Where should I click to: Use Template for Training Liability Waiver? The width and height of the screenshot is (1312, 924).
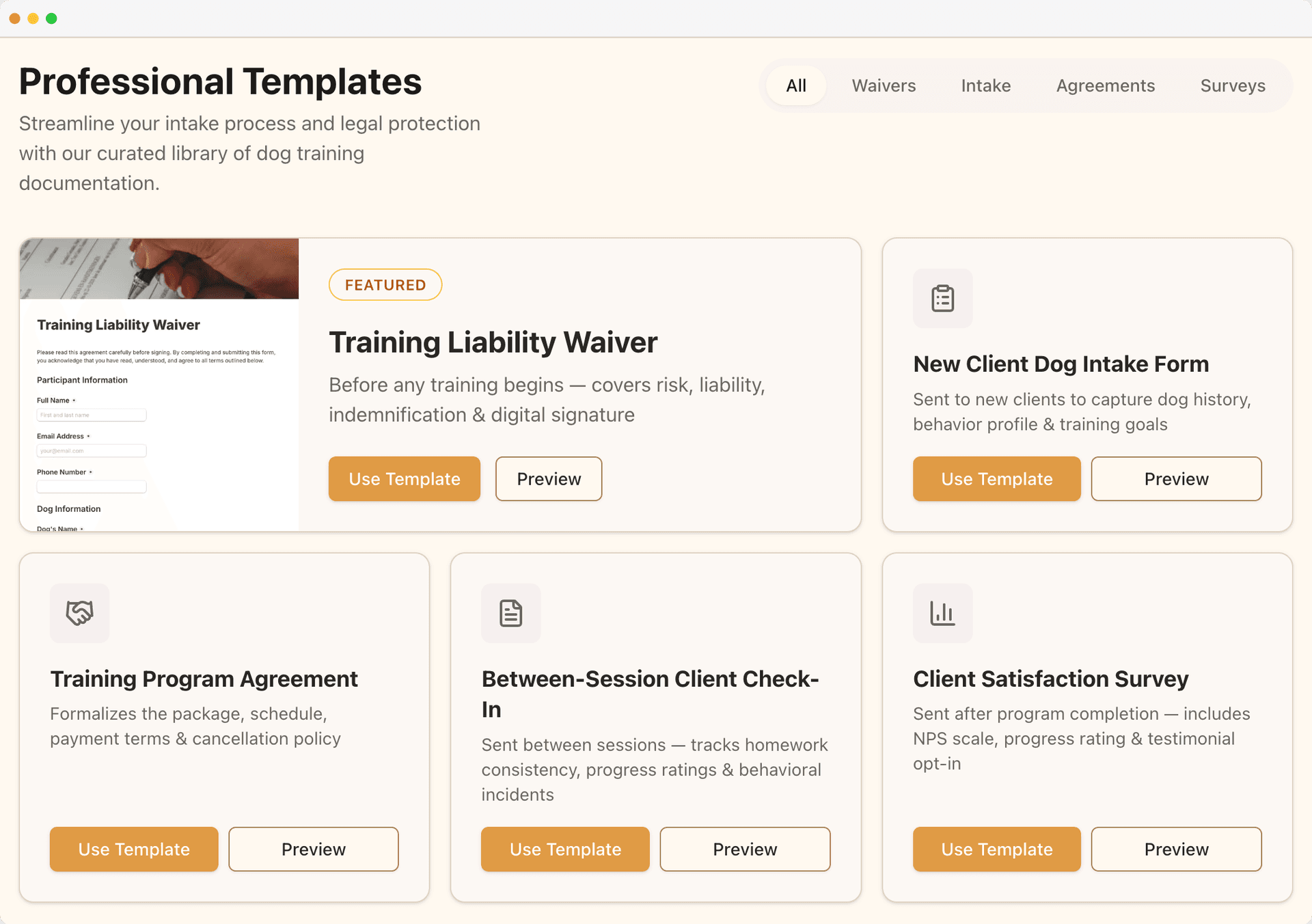tap(404, 478)
